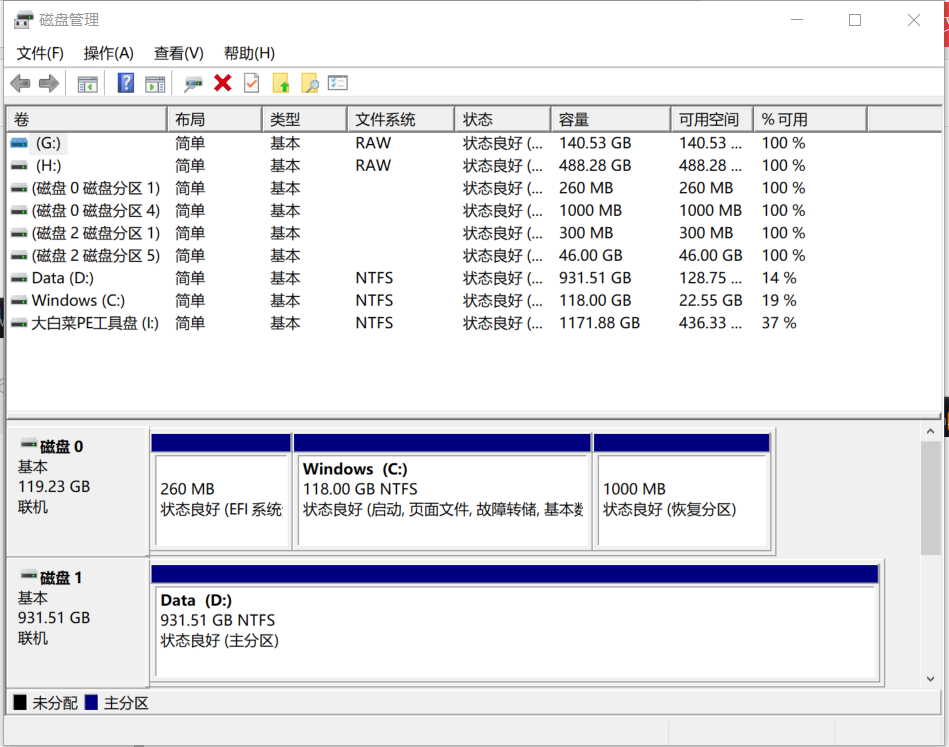Click the 磁盘 0 disk label panel
The width and height of the screenshot is (949, 747).
click(77, 491)
